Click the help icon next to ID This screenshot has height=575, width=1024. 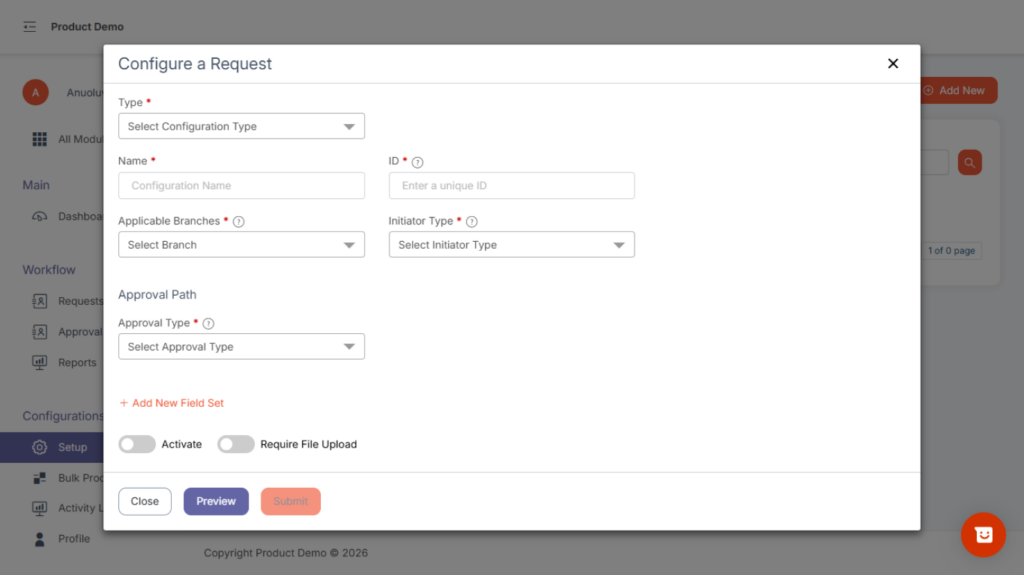(418, 162)
